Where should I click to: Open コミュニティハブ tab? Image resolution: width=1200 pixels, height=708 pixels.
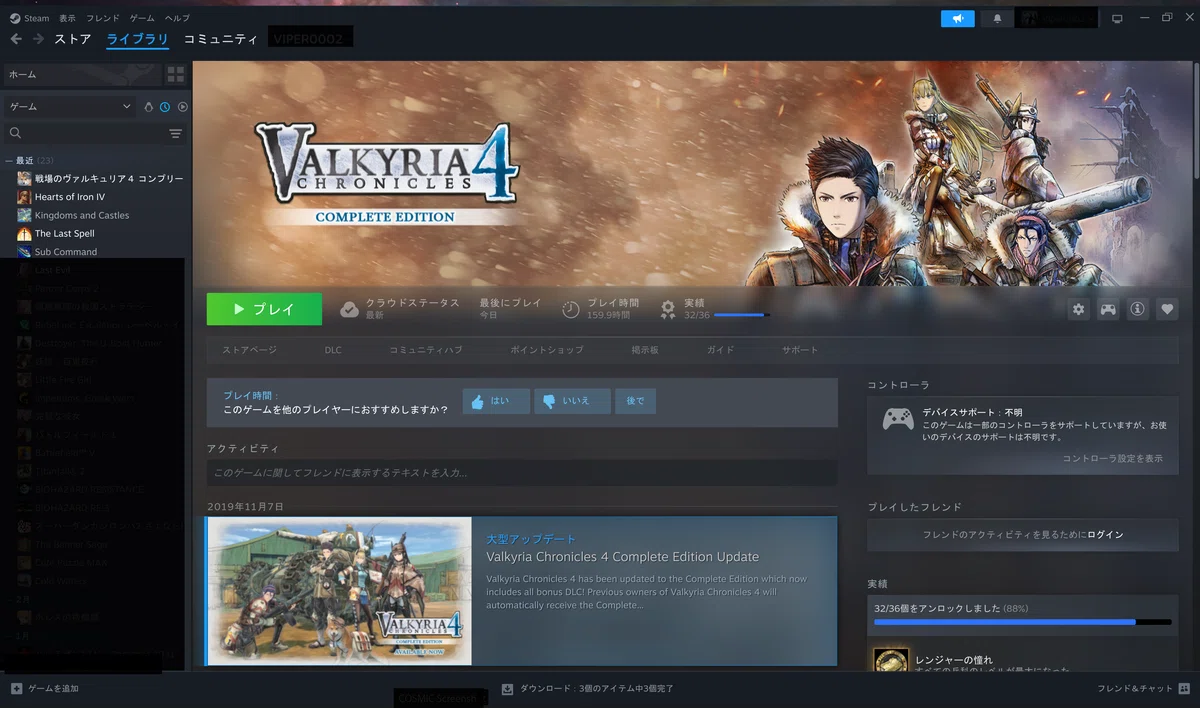426,350
